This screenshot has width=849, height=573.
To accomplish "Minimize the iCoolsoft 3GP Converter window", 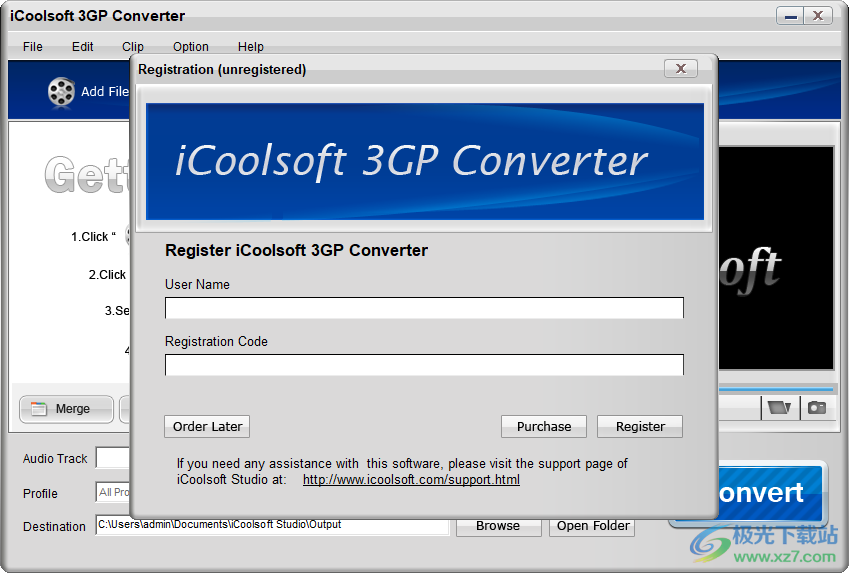I will point(790,16).
